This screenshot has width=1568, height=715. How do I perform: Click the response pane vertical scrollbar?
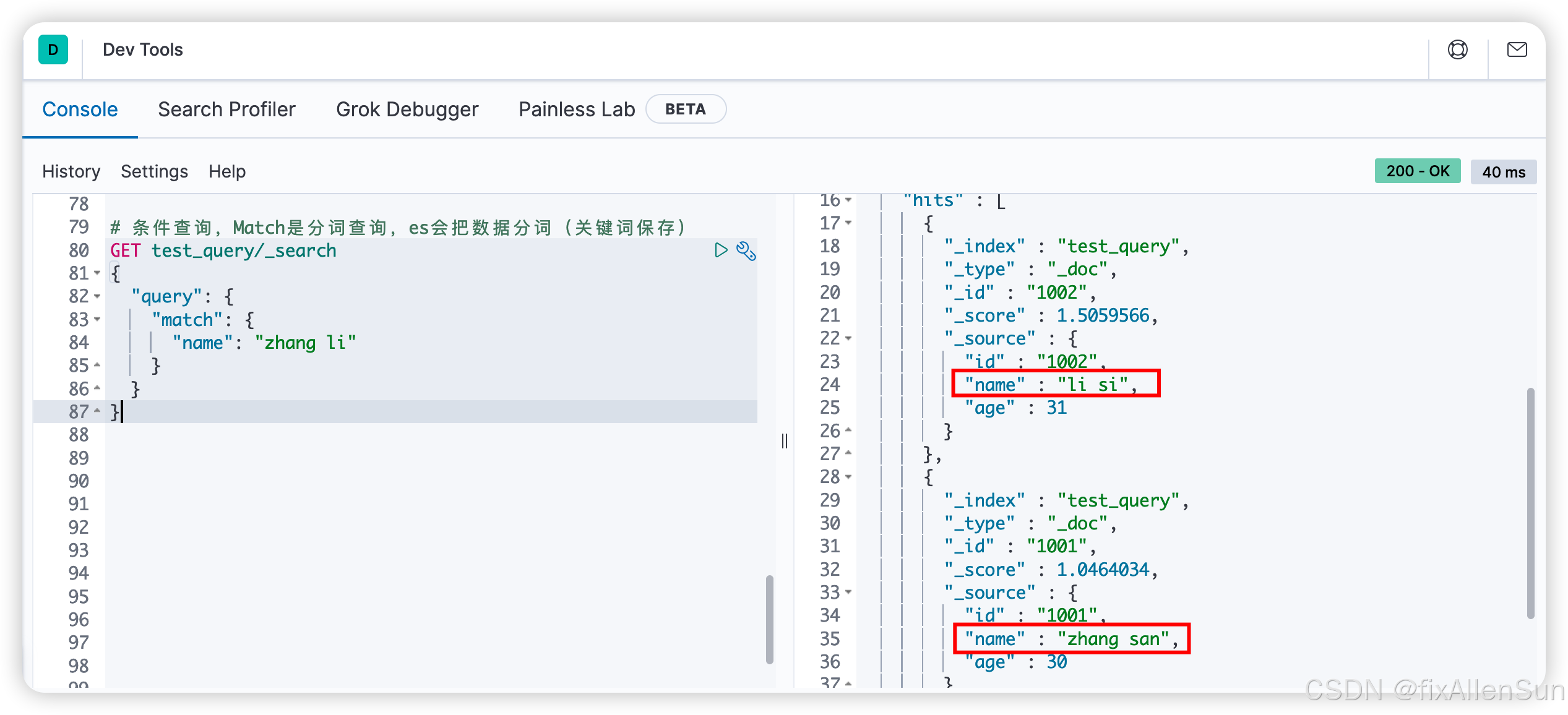tap(1530, 502)
